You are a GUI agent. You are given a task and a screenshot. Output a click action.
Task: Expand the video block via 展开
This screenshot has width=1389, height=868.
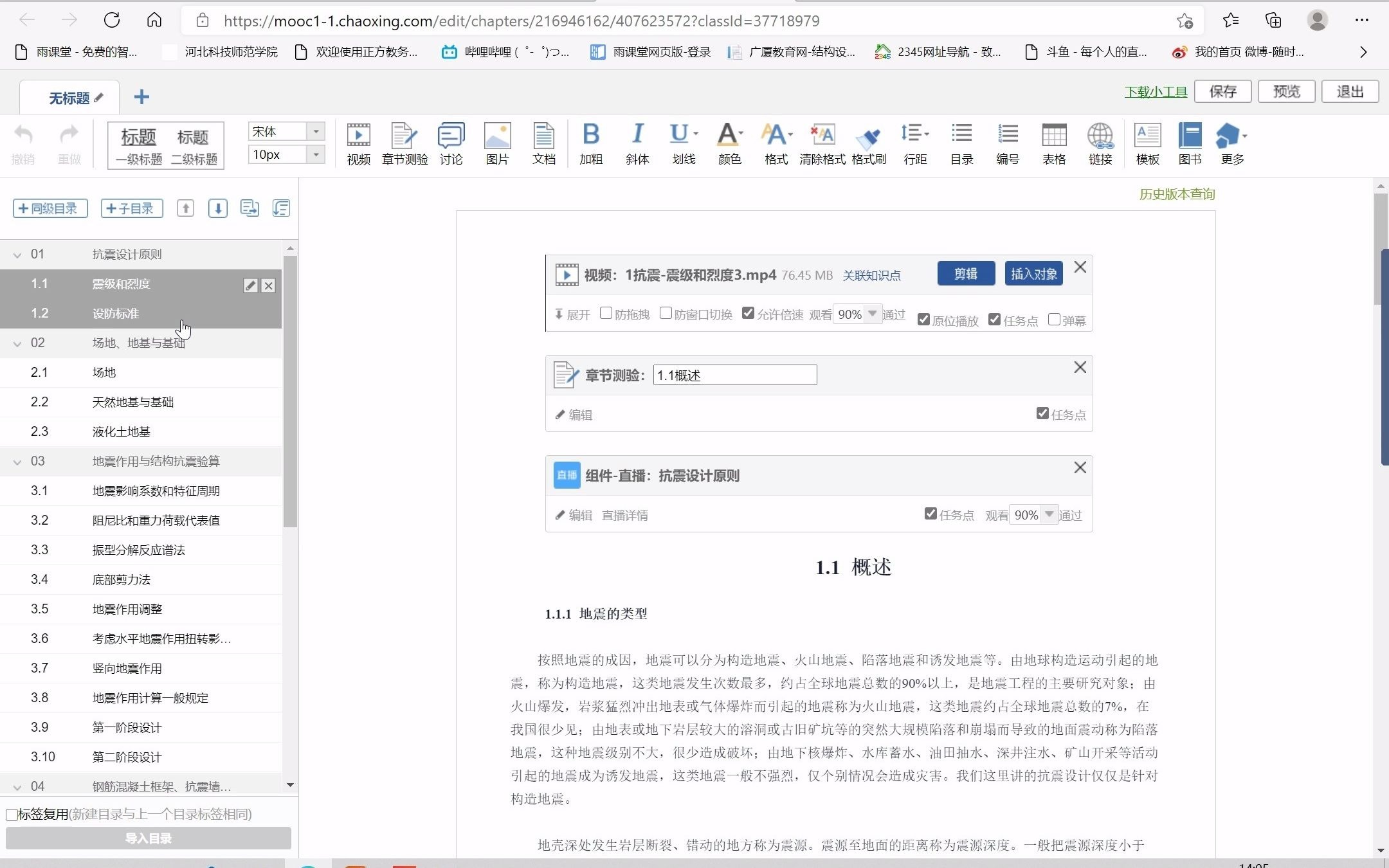pos(572,314)
